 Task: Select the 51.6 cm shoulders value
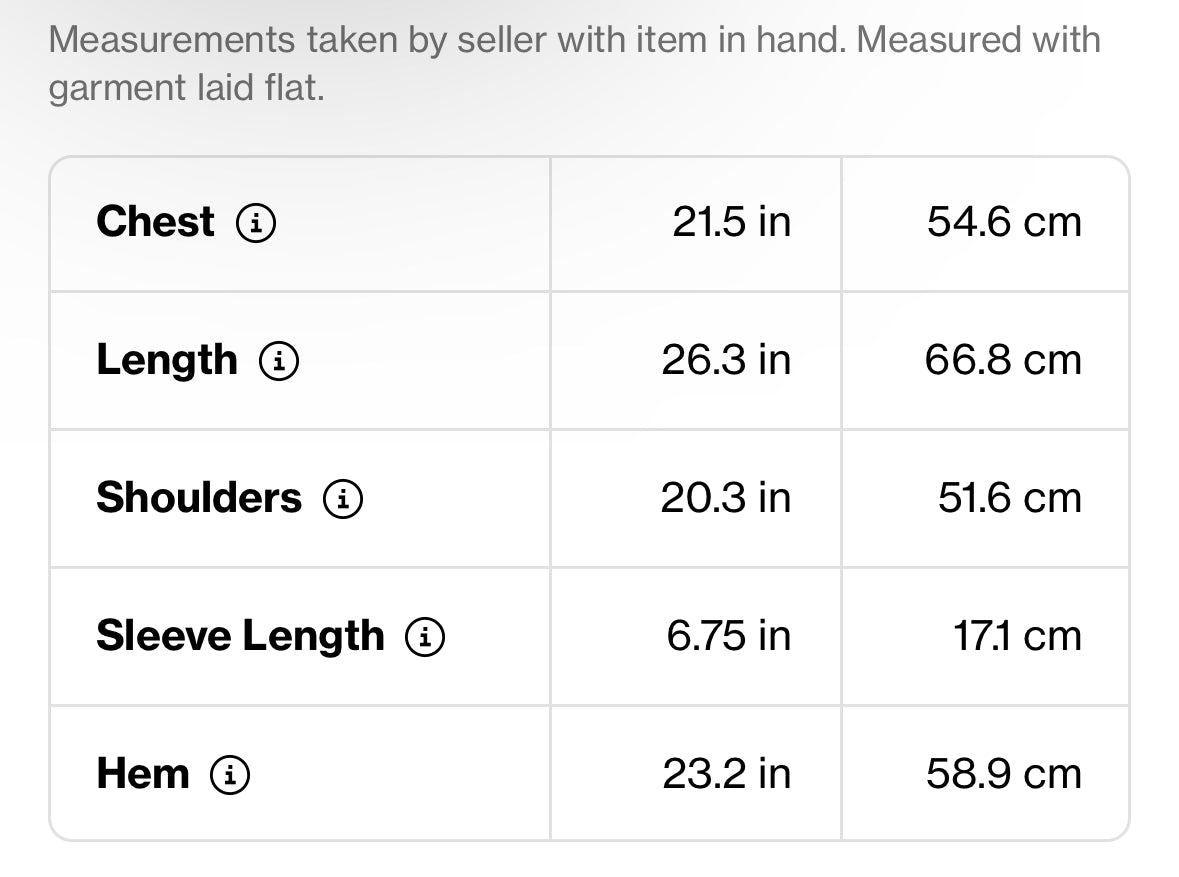point(1010,499)
